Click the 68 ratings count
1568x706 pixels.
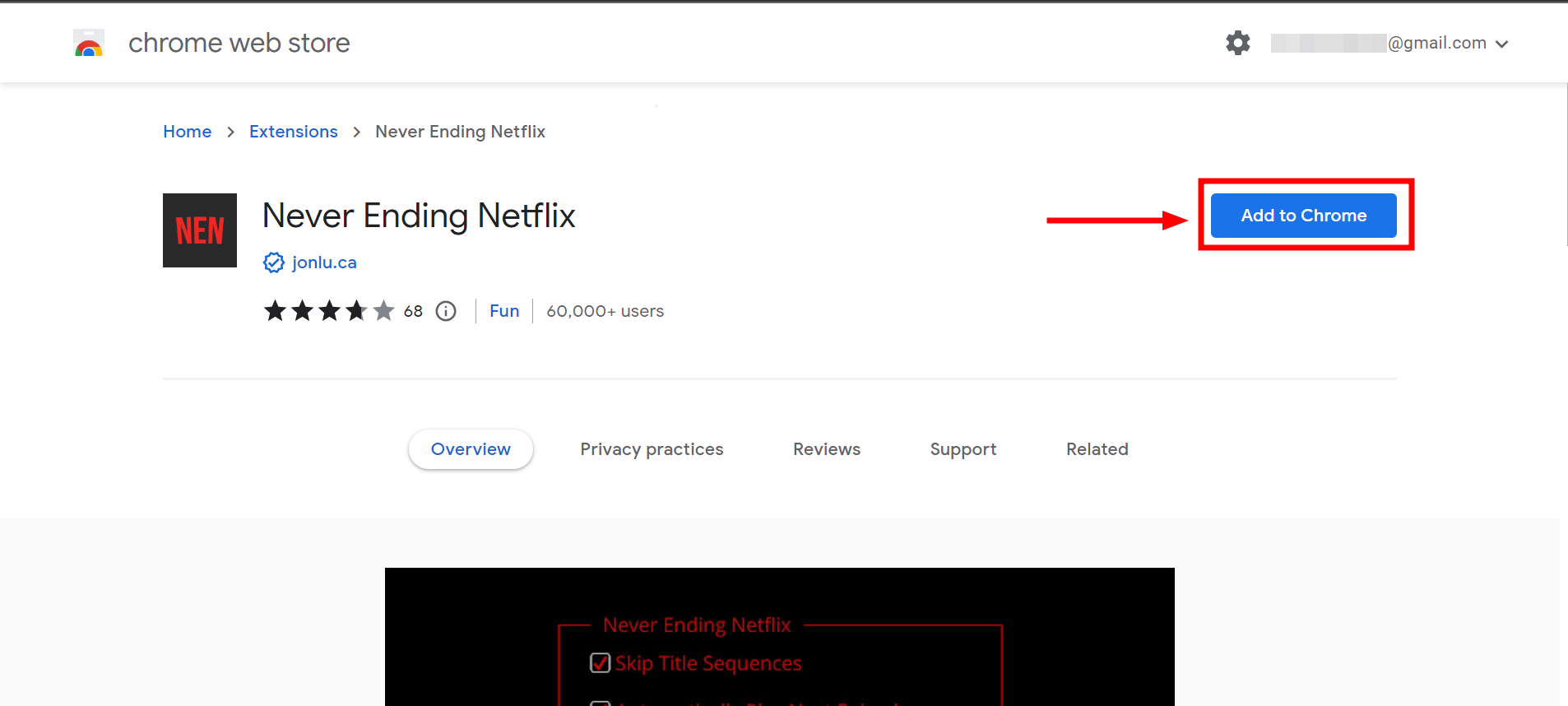(x=413, y=311)
